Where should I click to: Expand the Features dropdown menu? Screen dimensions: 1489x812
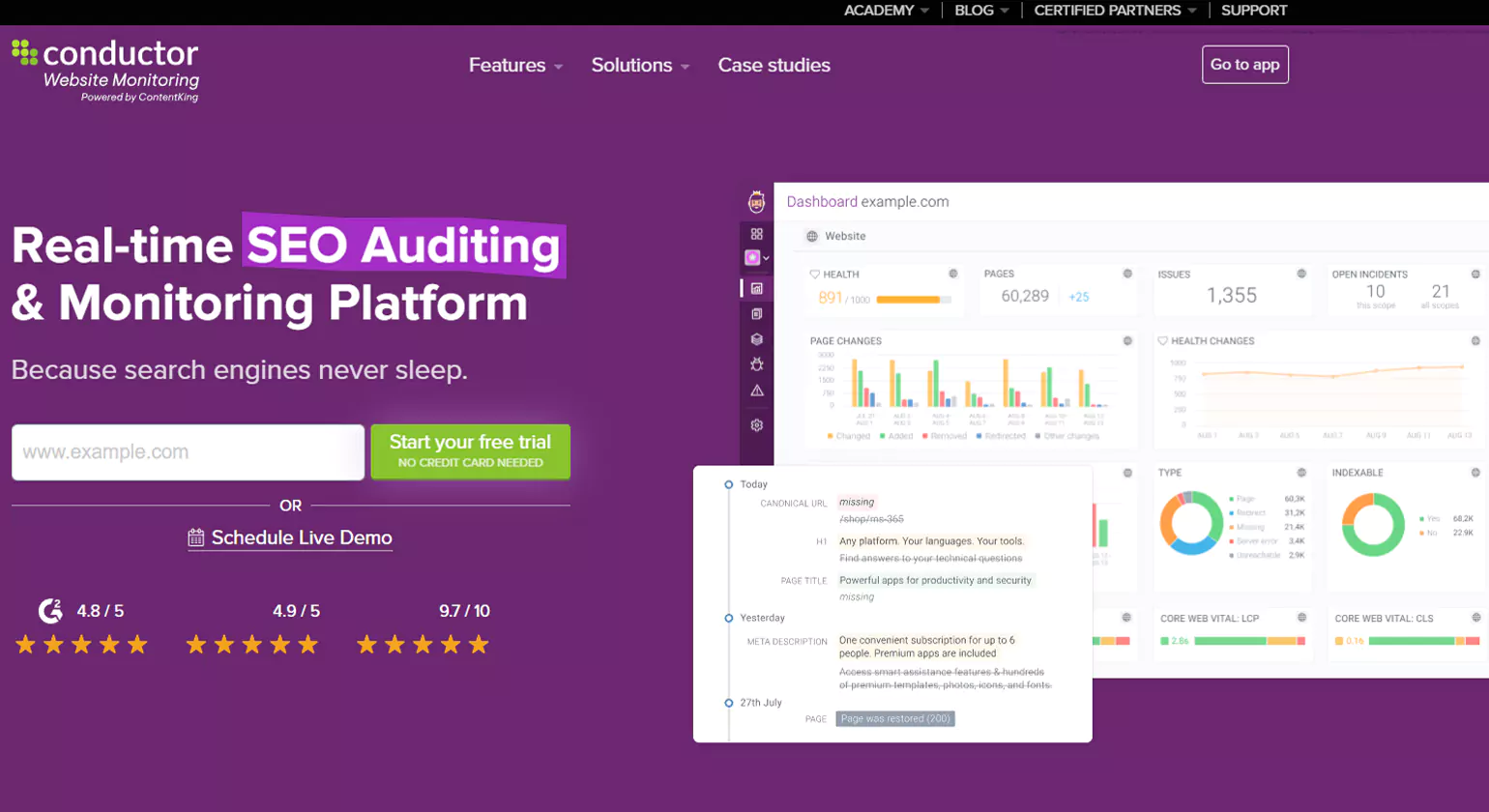[x=515, y=65]
